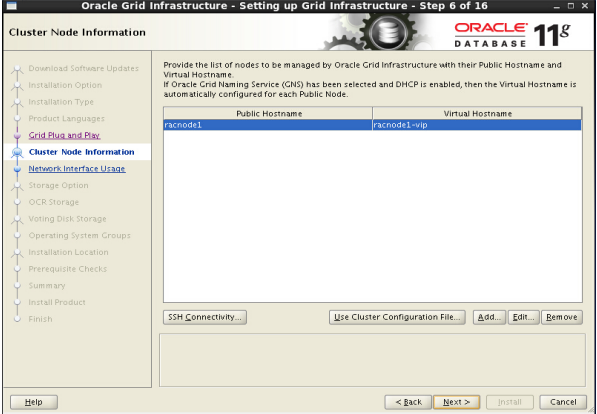Edit the selected node entry
This screenshot has height=414, width=597.
(524, 317)
